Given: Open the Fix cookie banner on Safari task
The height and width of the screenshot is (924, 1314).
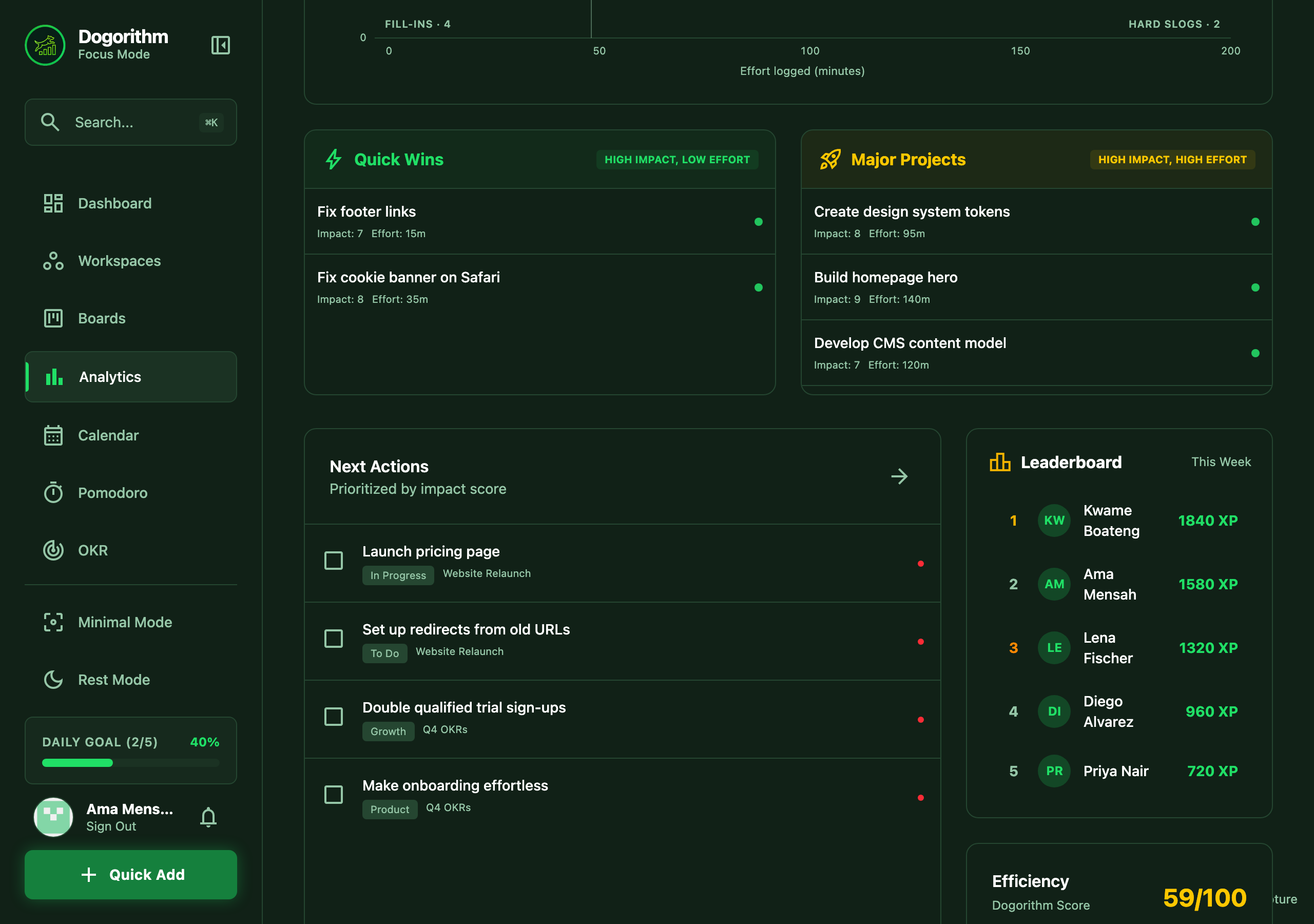Looking at the screenshot, I should (x=539, y=287).
